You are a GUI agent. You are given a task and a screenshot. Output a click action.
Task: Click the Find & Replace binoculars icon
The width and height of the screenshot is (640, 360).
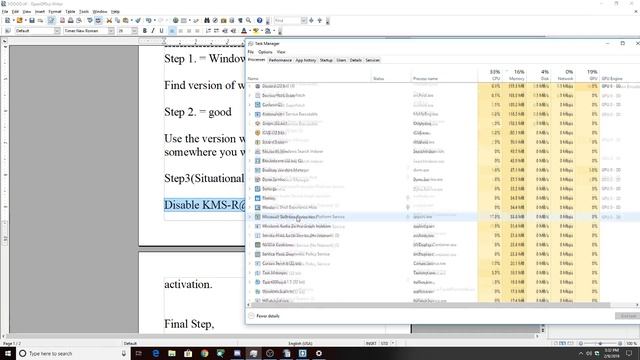pos(207,20)
